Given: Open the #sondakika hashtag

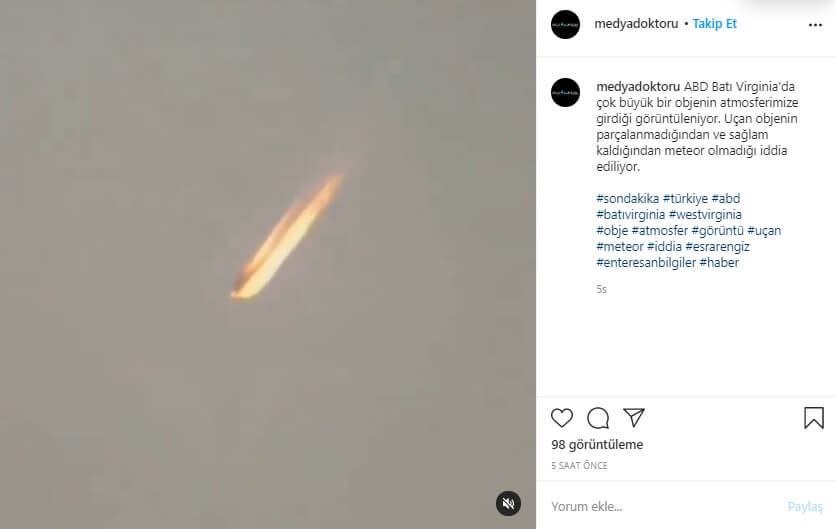Looking at the screenshot, I should (625, 199).
